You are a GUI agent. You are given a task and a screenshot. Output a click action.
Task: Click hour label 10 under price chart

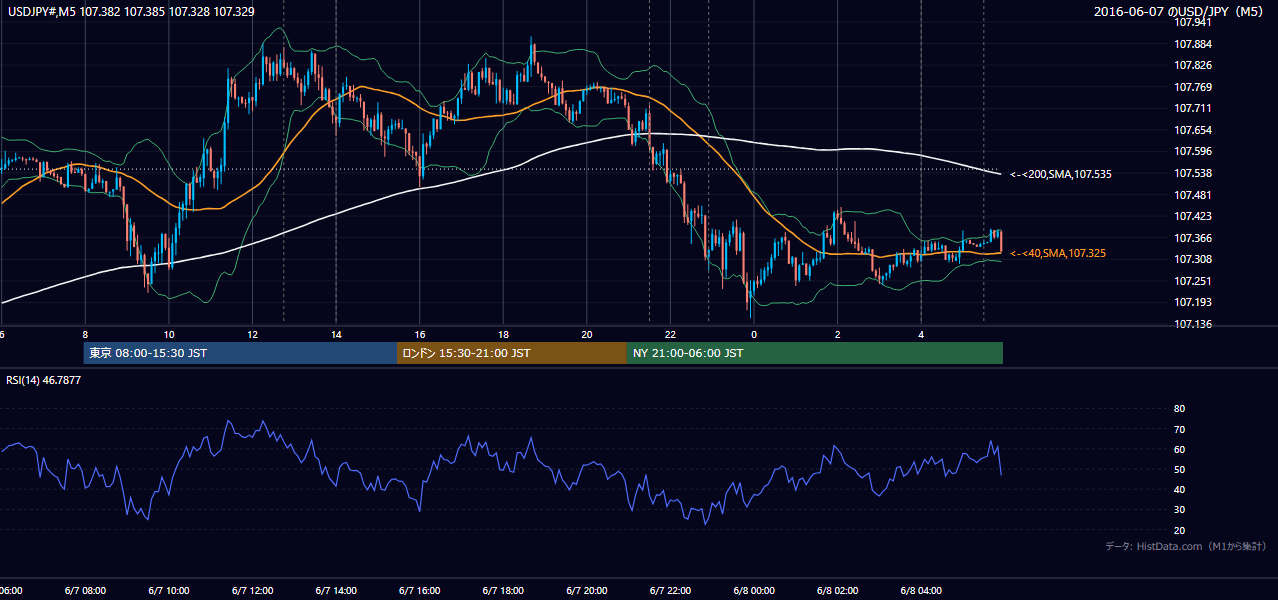coord(169,335)
